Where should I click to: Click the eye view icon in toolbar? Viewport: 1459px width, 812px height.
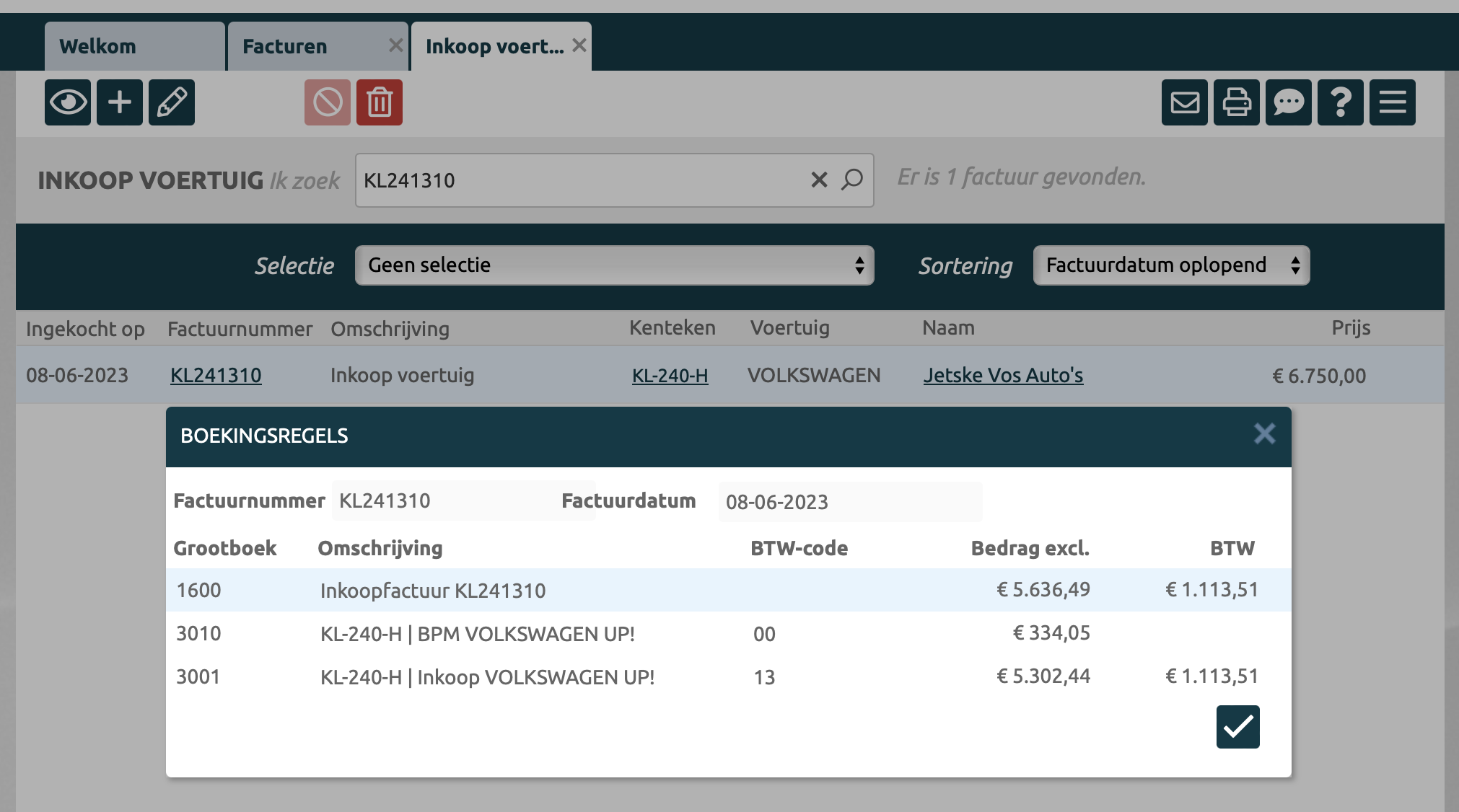(68, 102)
